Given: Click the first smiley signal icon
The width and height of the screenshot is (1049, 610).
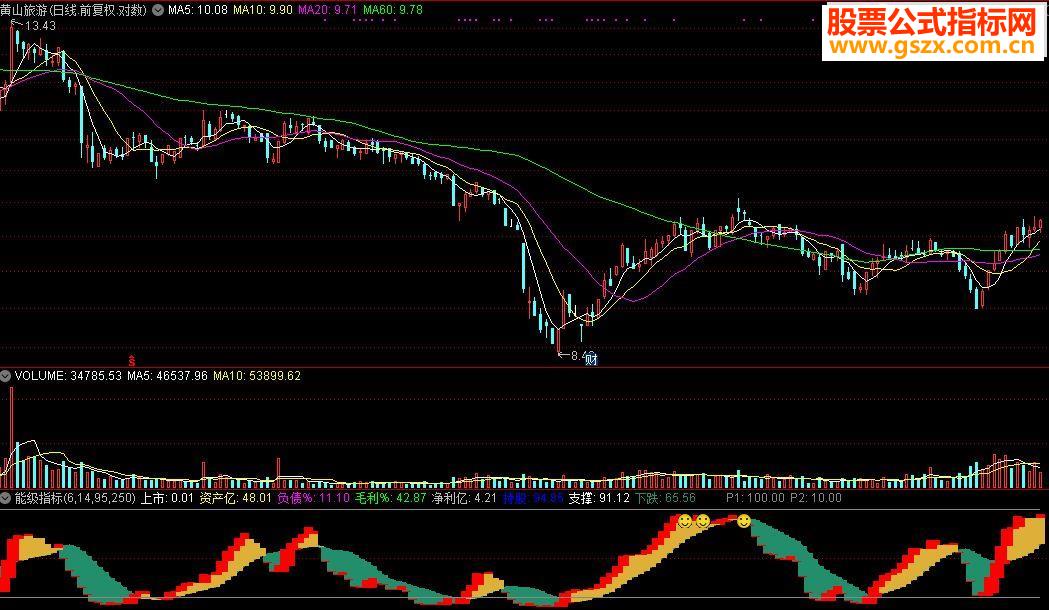Looking at the screenshot, I should [685, 520].
